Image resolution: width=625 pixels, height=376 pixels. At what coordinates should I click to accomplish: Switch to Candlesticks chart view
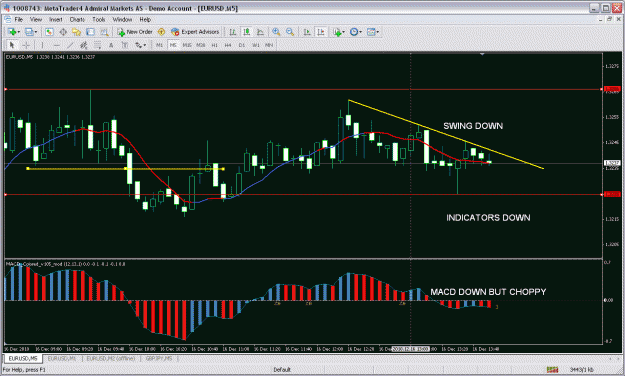coord(247,32)
